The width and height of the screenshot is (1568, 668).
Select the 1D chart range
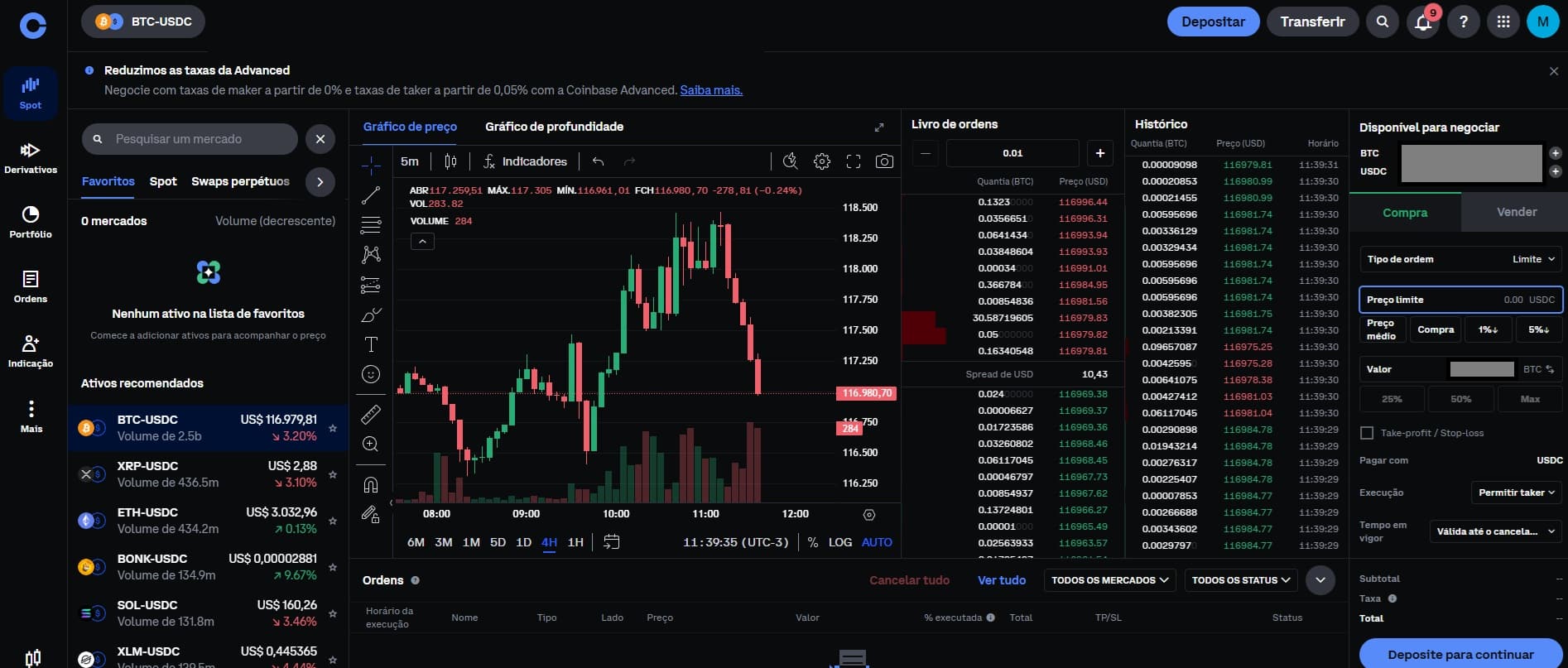tap(523, 542)
